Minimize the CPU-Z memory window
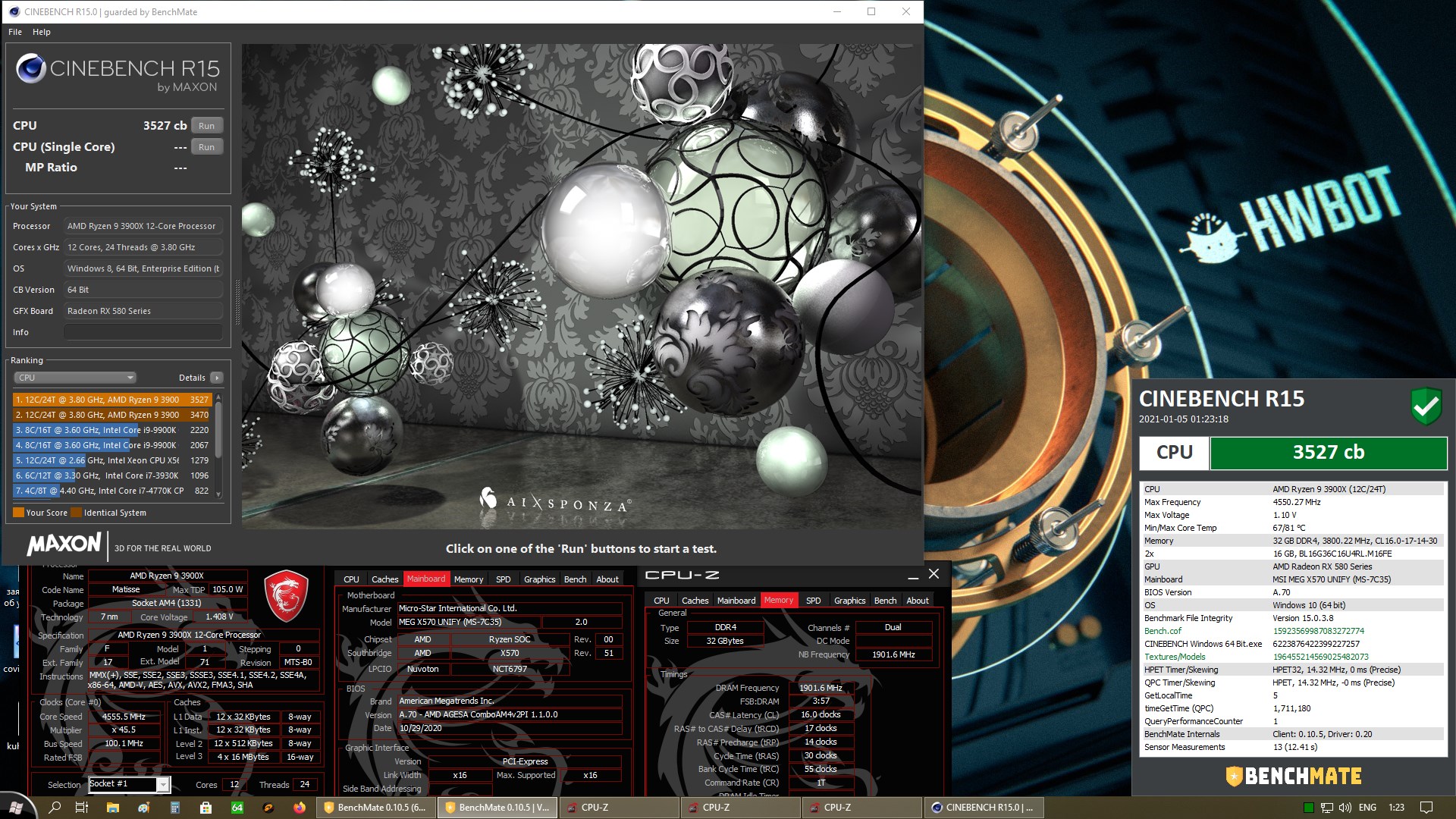 [912, 576]
